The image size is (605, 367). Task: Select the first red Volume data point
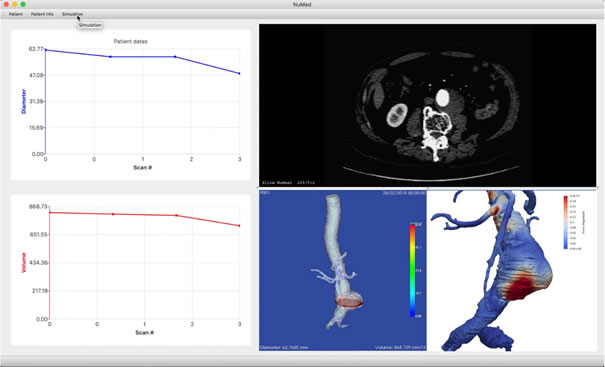[x=50, y=213]
